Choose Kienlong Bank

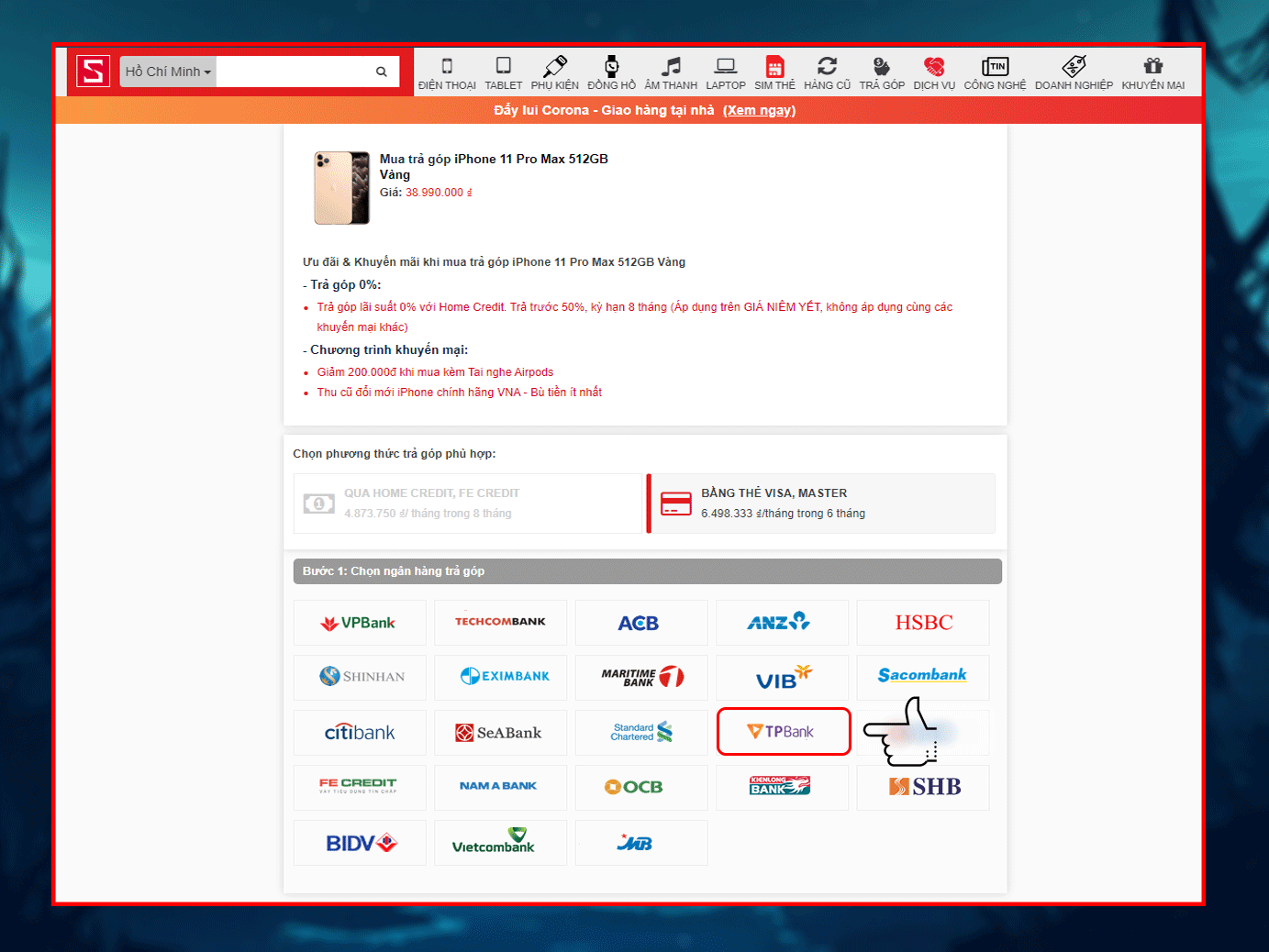pos(782,788)
